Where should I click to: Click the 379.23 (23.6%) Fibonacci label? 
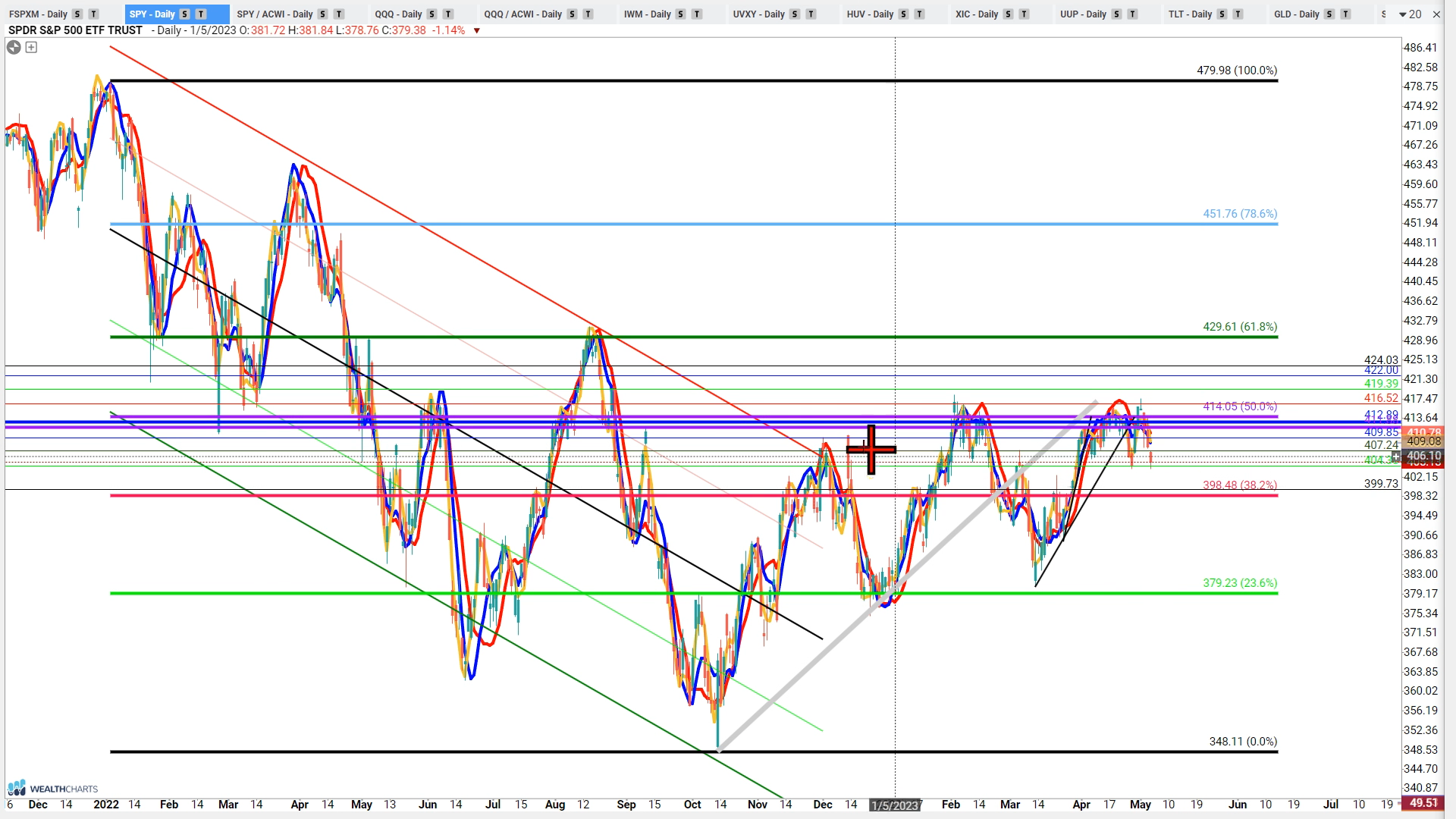(x=1240, y=583)
